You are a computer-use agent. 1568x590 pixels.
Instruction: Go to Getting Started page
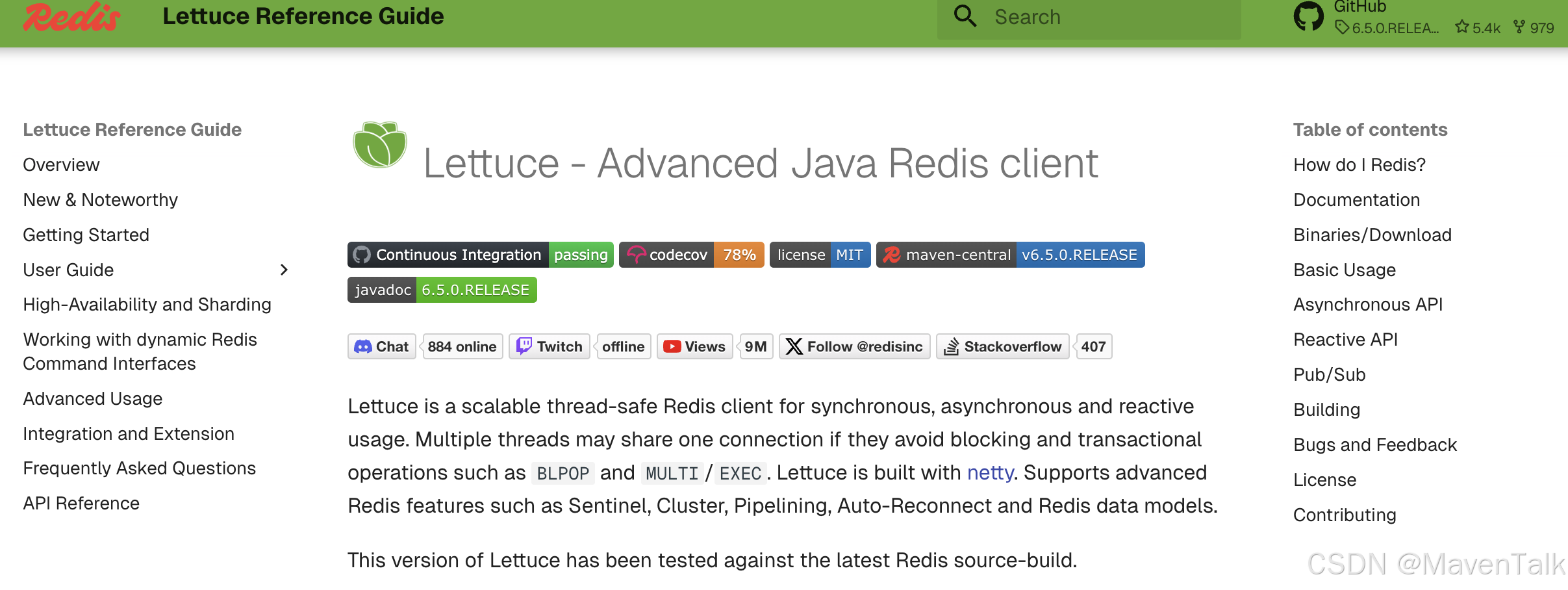pos(86,235)
